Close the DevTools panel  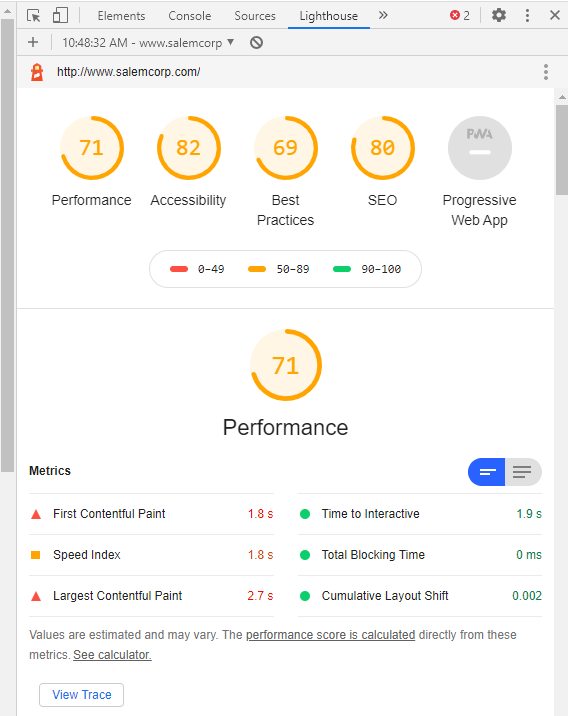pyautogui.click(x=555, y=16)
